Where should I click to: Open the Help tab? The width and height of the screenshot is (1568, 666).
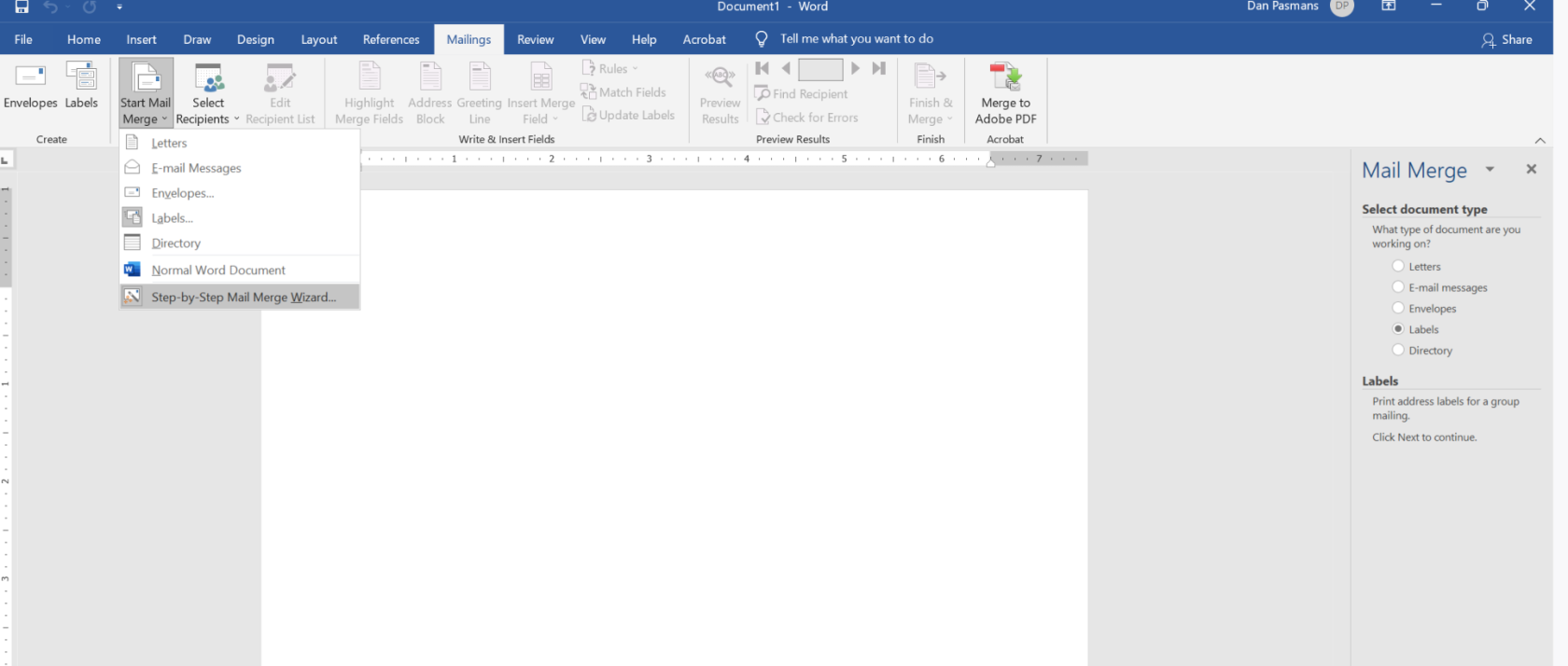644,39
